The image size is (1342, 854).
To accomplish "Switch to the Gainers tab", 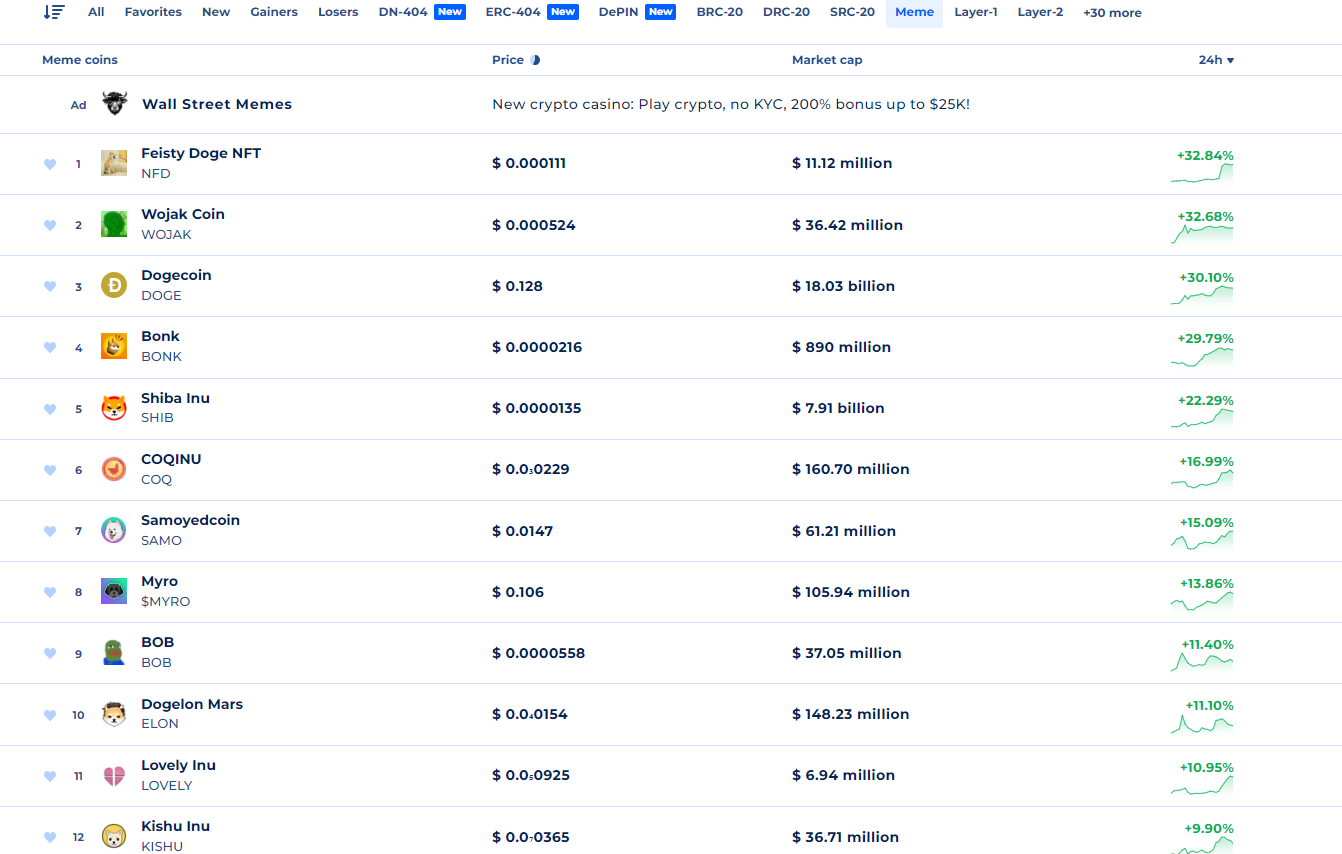I will coord(274,12).
